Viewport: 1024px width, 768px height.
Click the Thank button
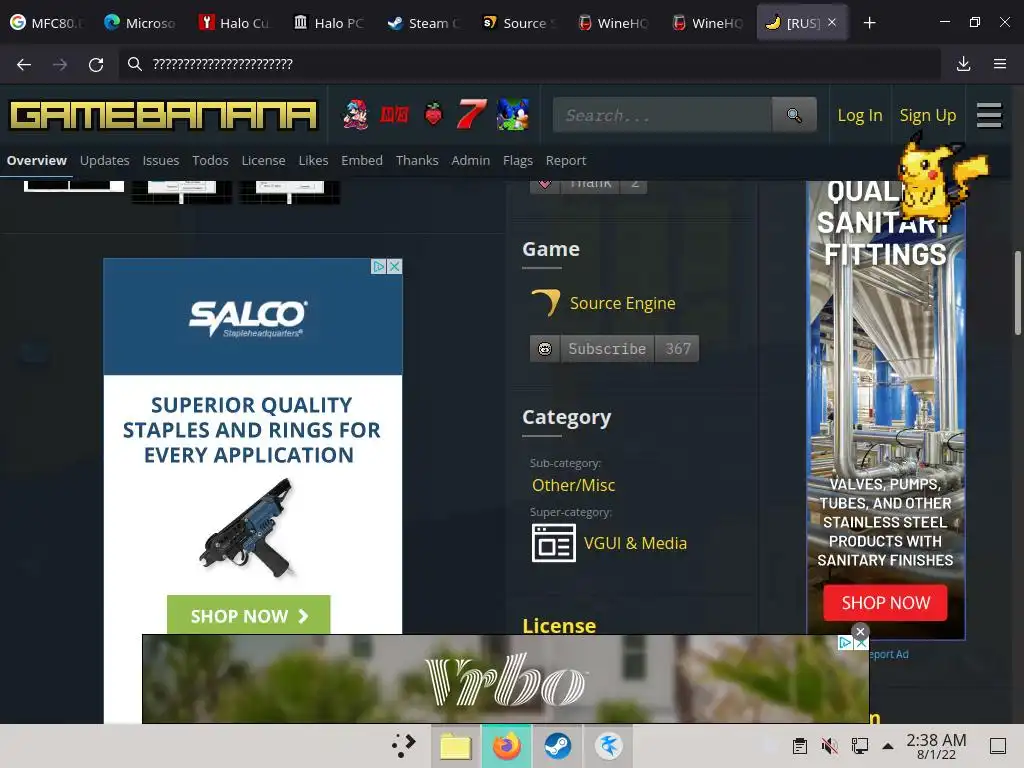pyautogui.click(x=588, y=185)
